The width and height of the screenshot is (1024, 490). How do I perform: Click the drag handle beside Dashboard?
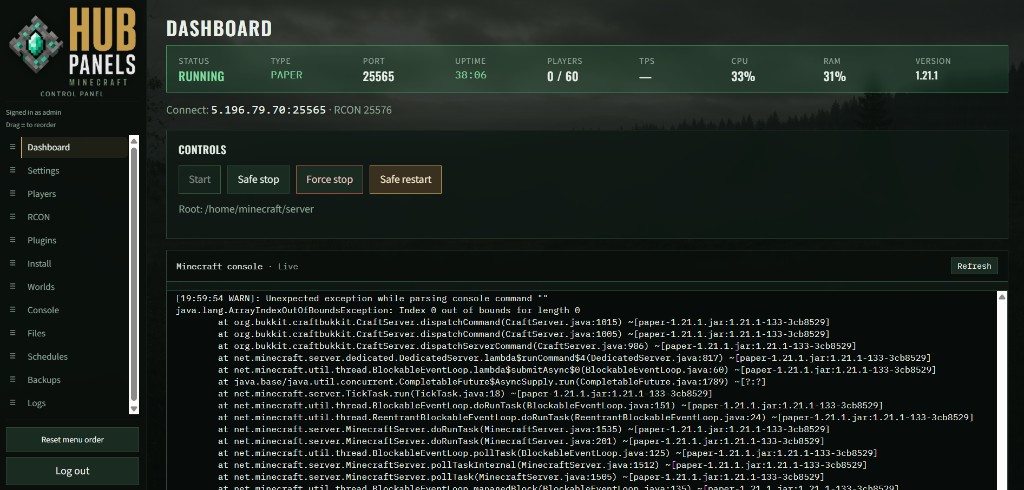point(12,147)
